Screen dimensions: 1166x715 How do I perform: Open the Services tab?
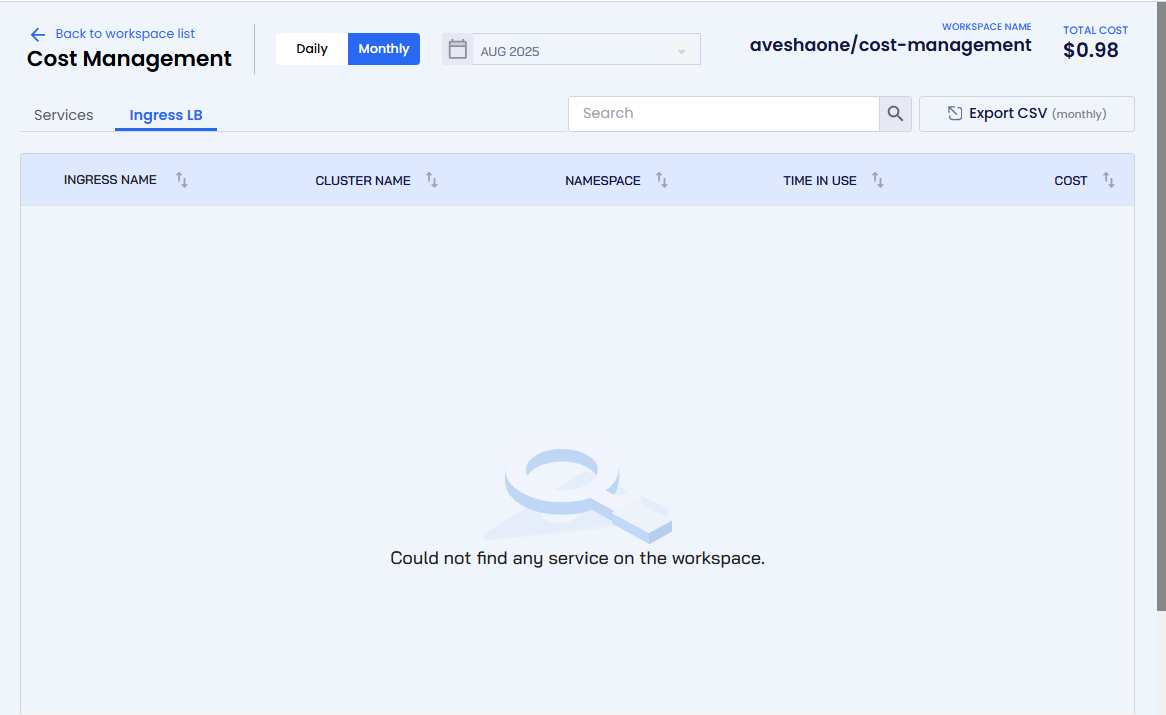(x=64, y=115)
